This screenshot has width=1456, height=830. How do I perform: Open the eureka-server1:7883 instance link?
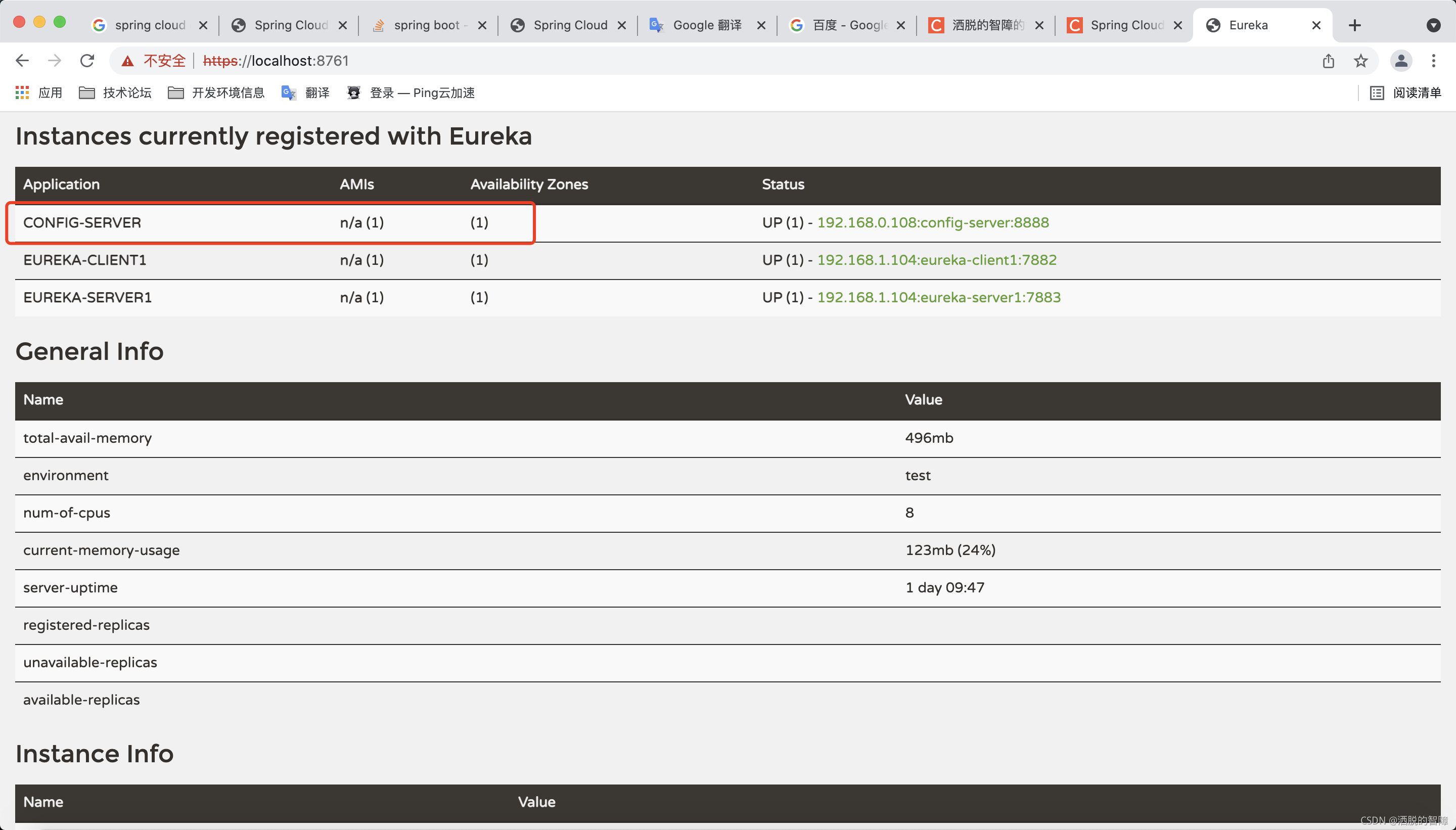[x=938, y=297]
